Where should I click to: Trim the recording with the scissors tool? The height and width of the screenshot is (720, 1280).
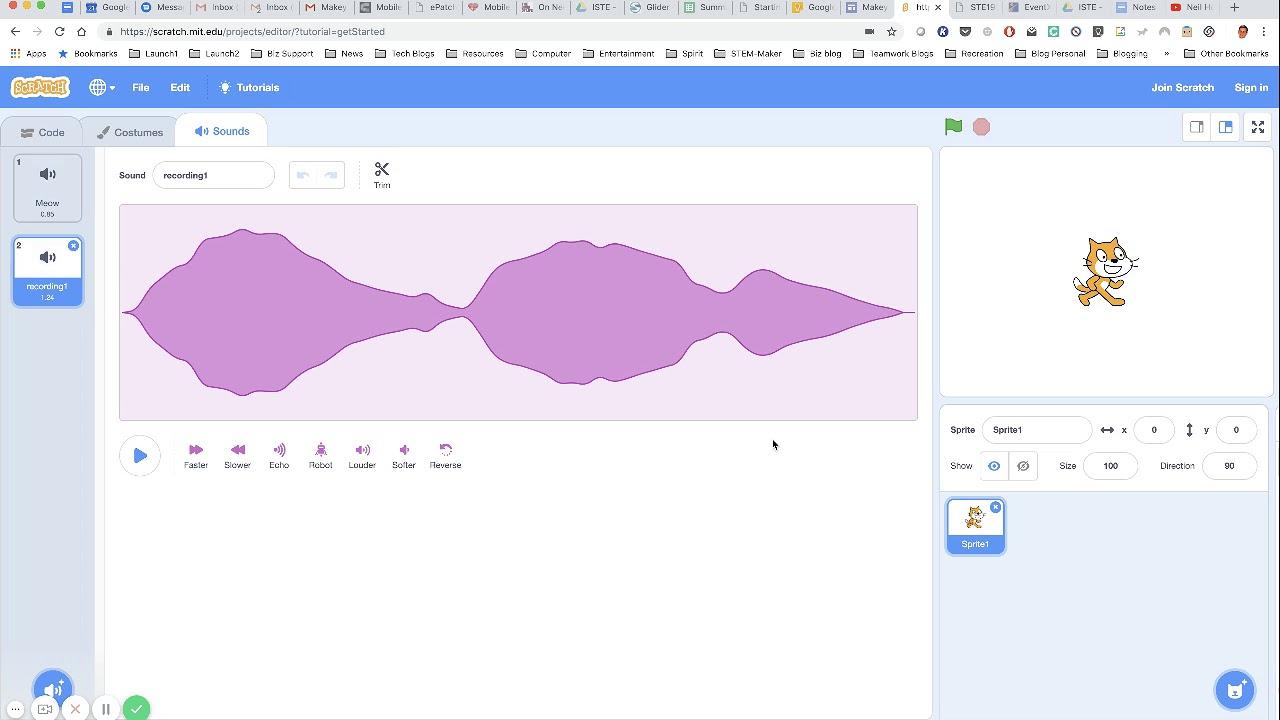(x=381, y=173)
